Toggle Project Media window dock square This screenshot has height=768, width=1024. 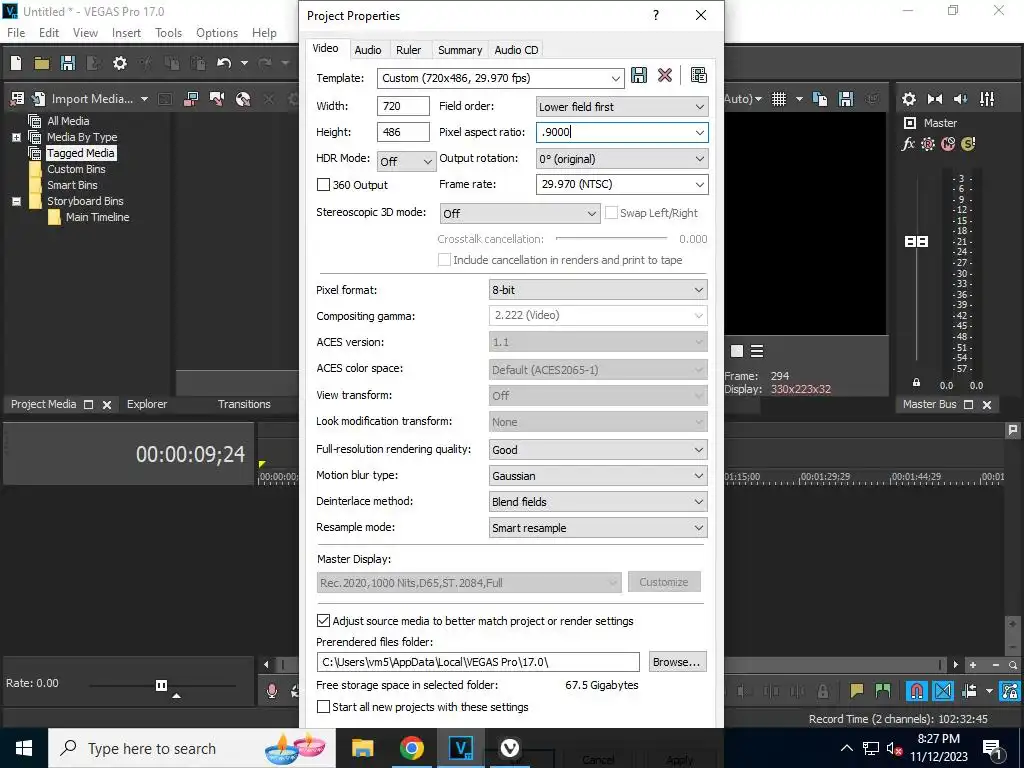pos(89,404)
